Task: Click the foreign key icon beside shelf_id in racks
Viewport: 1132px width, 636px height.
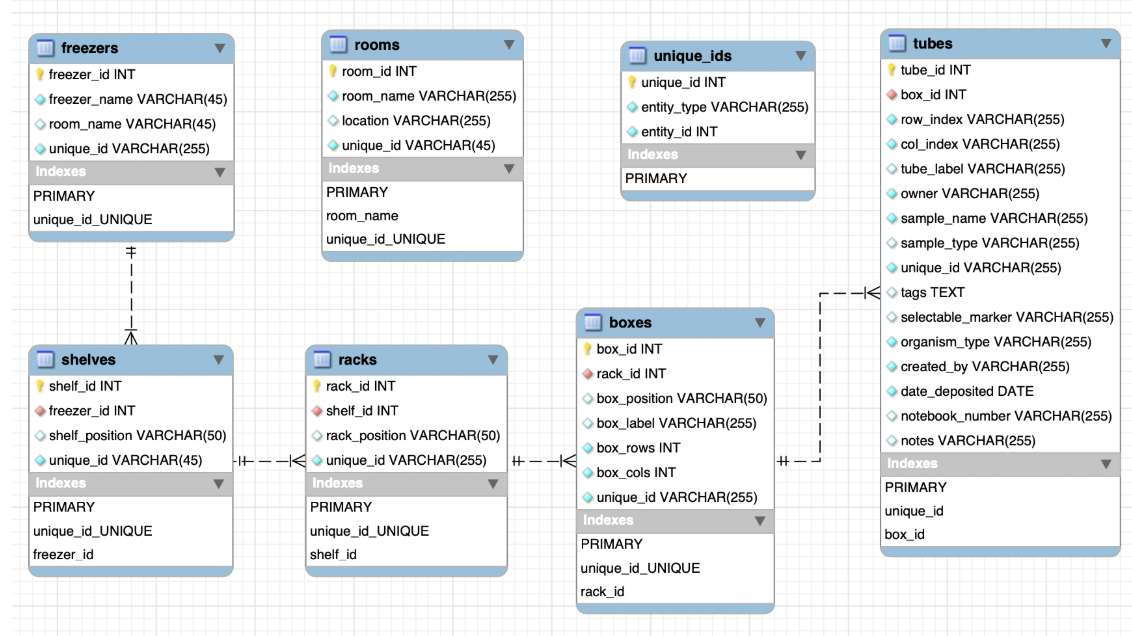Action: [x=318, y=410]
